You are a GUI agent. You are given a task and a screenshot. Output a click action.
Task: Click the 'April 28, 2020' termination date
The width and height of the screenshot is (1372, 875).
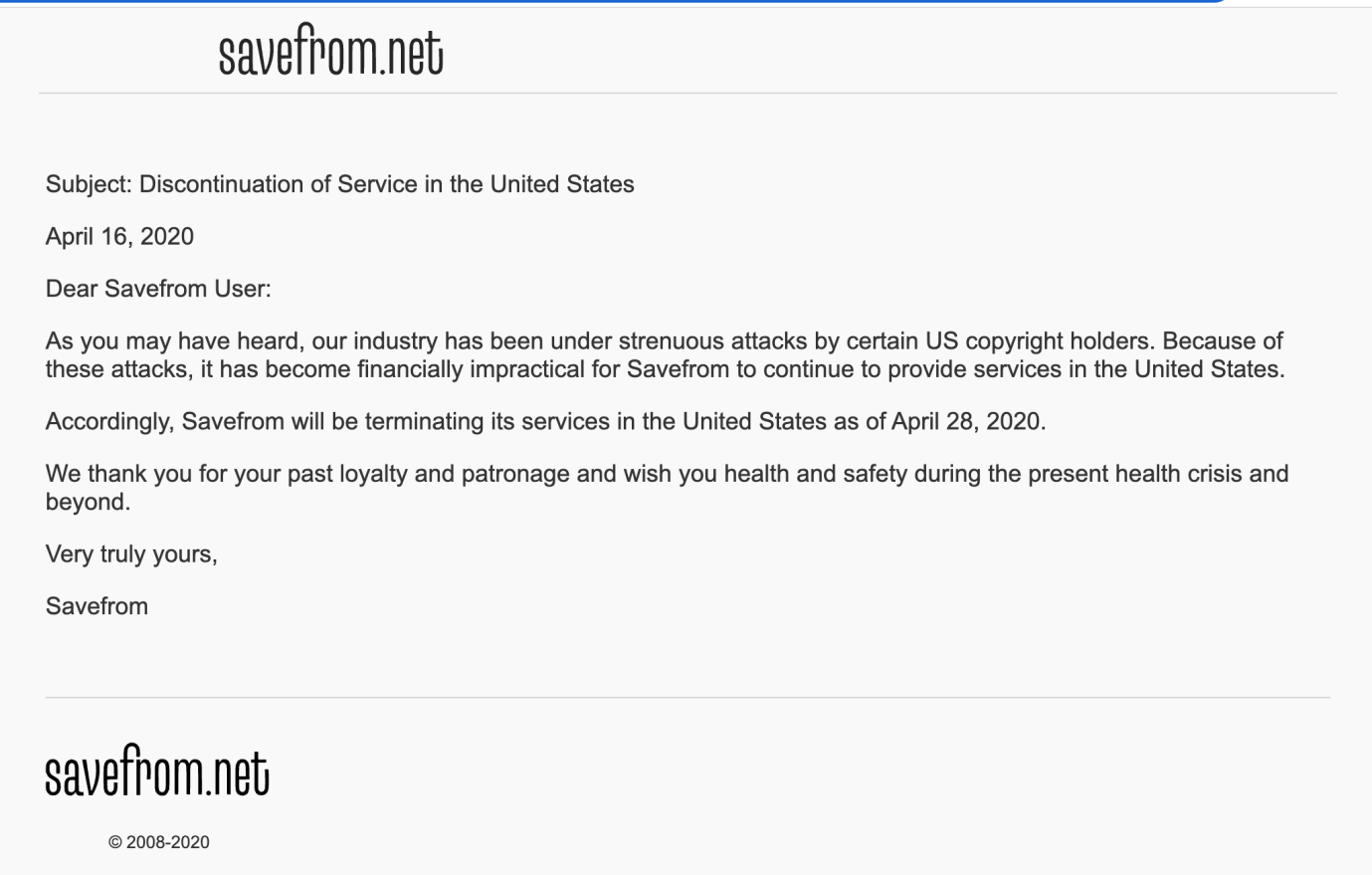967,421
